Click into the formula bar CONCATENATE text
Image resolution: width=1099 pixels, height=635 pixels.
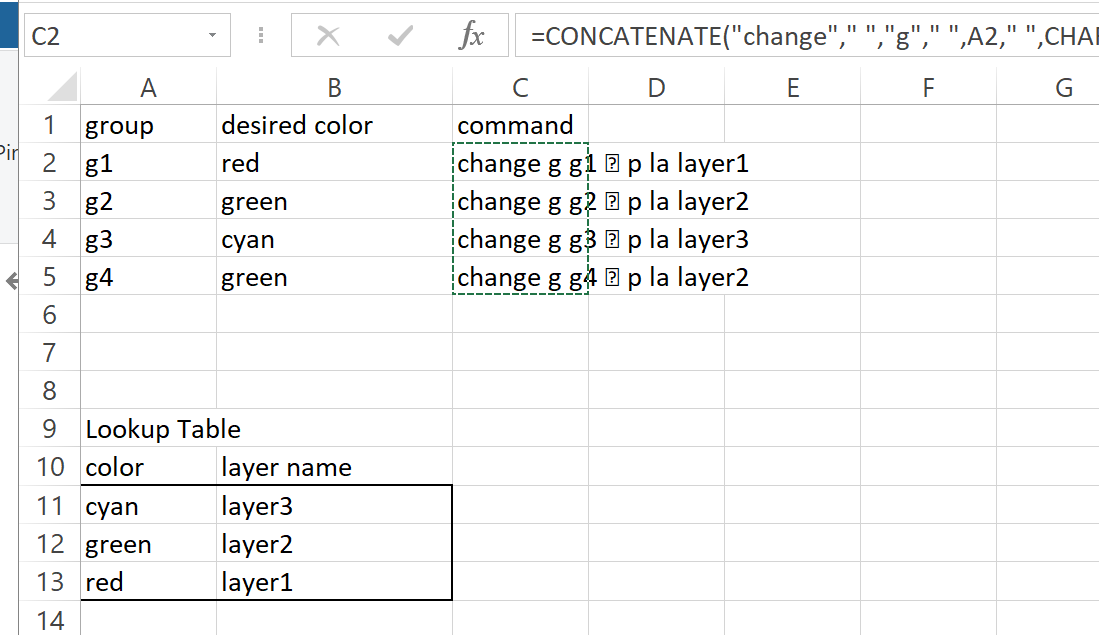[800, 37]
